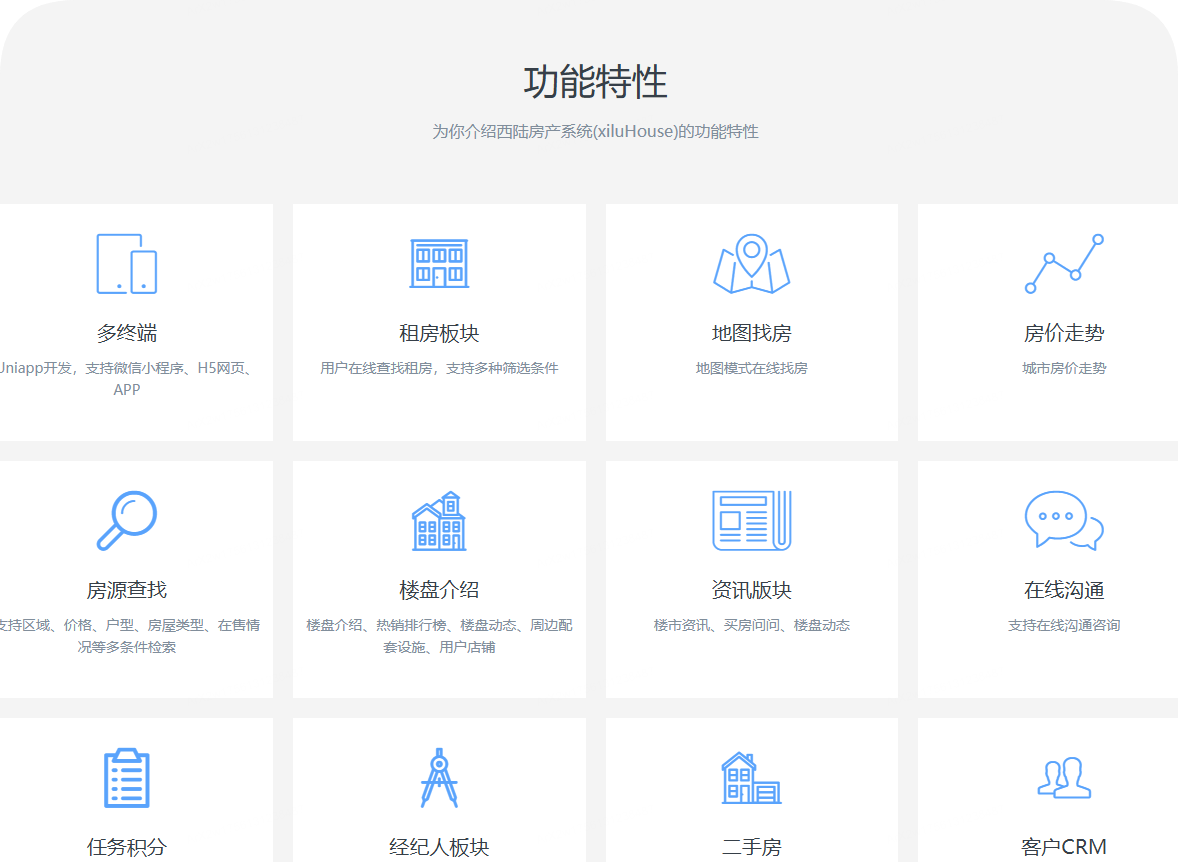Click the xiluHouse subtitle under the main heading
1178x862 pixels.
tap(595, 131)
